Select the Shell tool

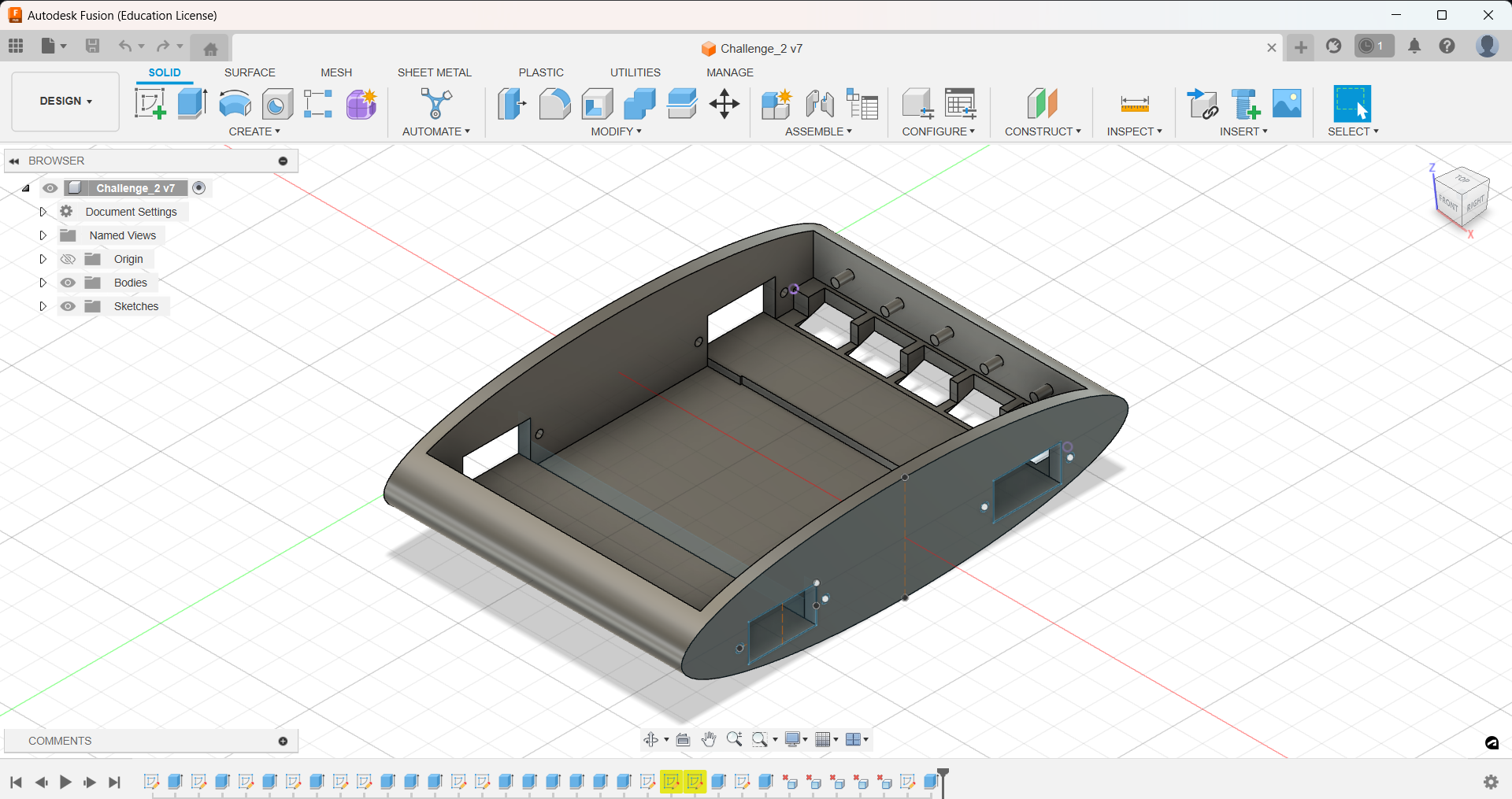click(598, 103)
